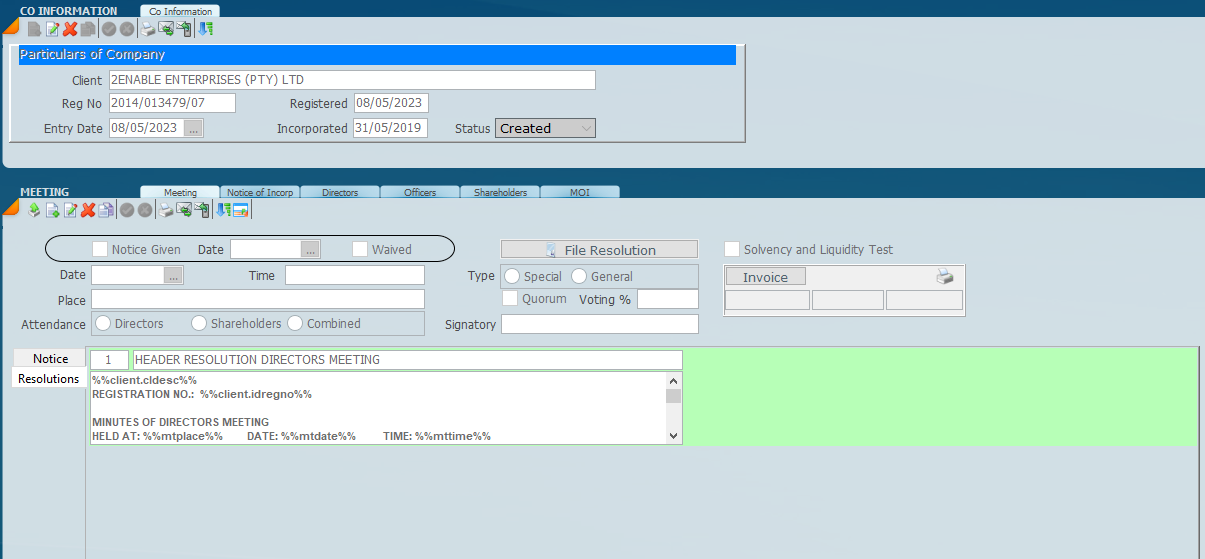
Task: Click the down arrow of resolution text scrollbar
Action: (673, 436)
